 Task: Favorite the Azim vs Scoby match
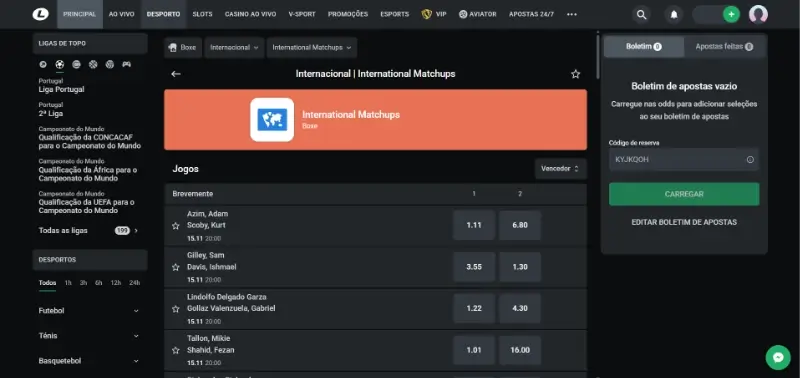(x=176, y=225)
